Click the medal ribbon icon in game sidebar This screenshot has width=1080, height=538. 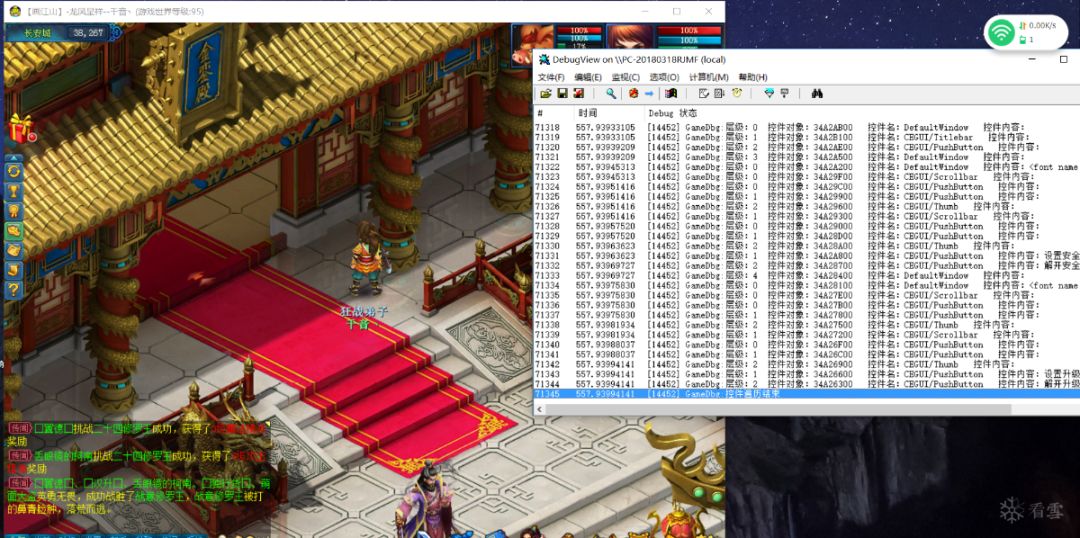tap(14, 211)
